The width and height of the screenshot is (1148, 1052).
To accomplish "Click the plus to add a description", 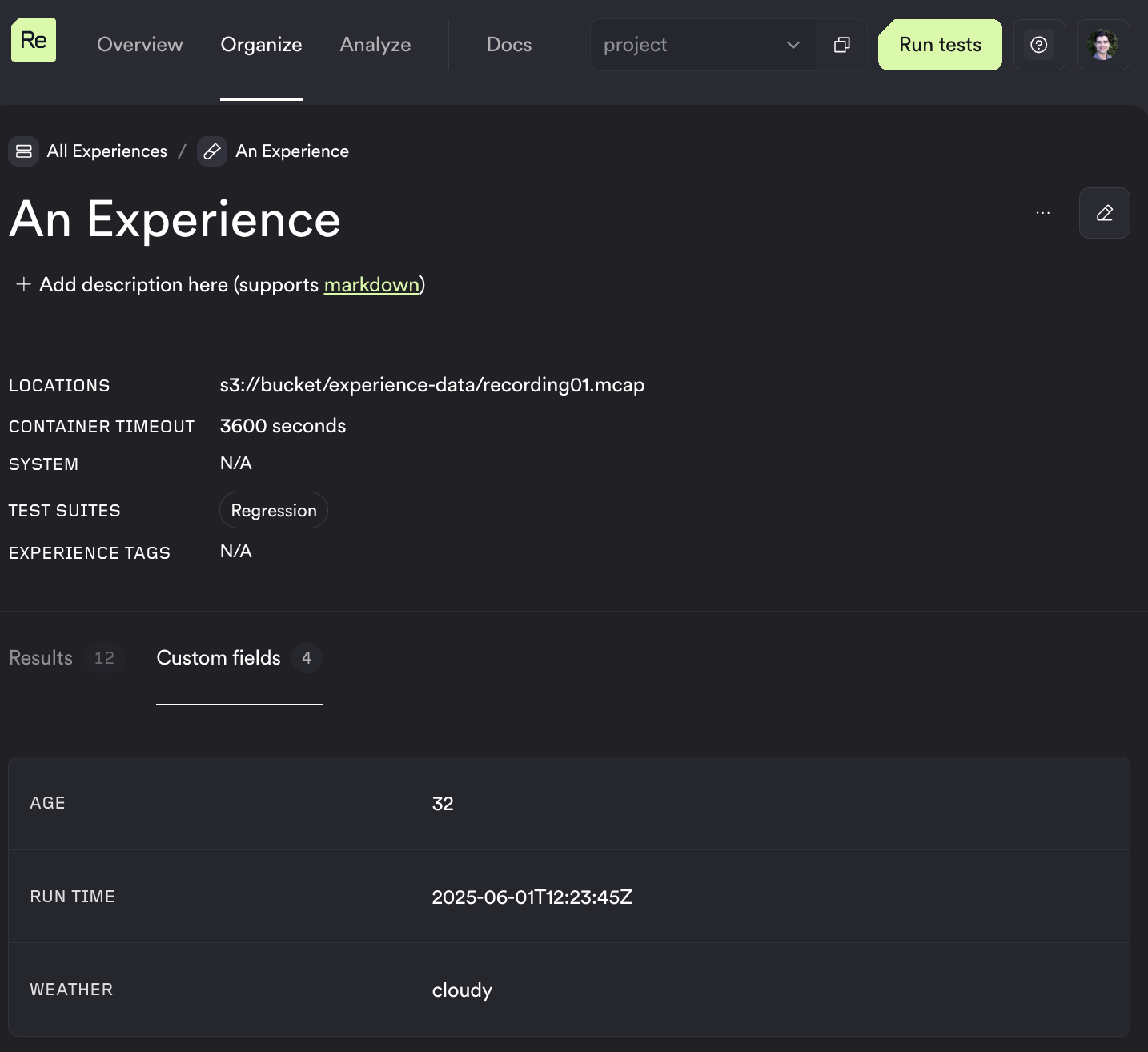I will point(23,284).
